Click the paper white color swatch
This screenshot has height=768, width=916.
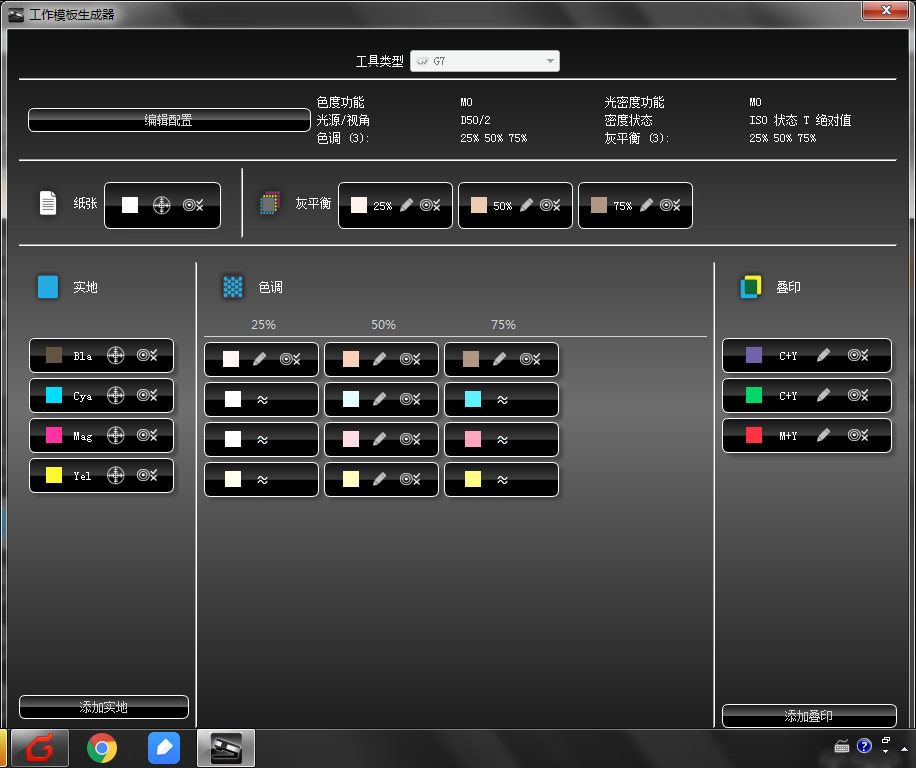click(130, 205)
